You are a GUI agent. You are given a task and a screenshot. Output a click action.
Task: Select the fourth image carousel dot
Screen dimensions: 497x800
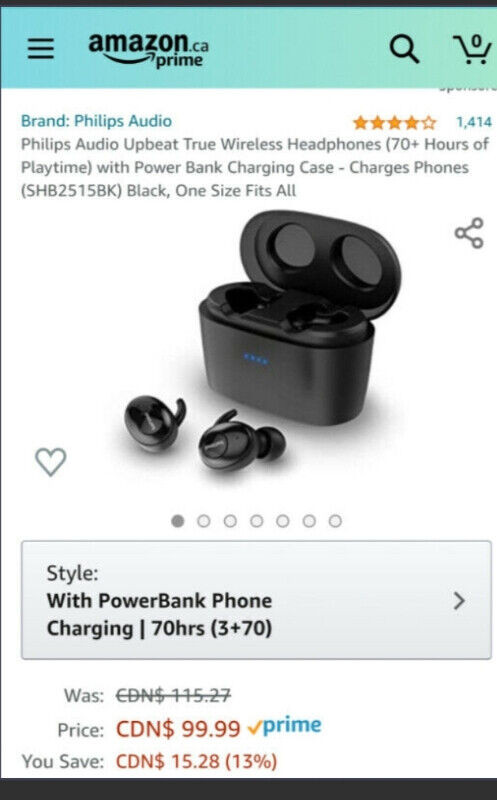point(257,521)
